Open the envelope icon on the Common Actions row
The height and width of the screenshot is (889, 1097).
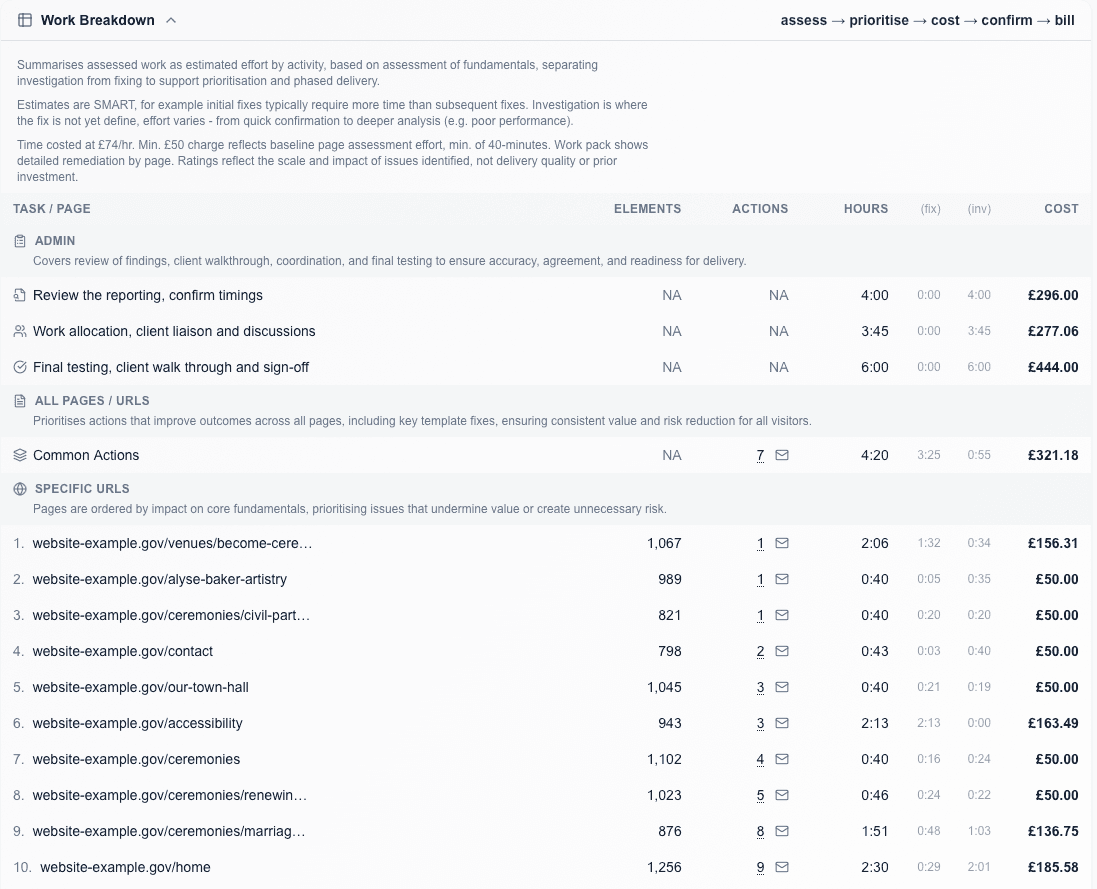[x=782, y=454]
